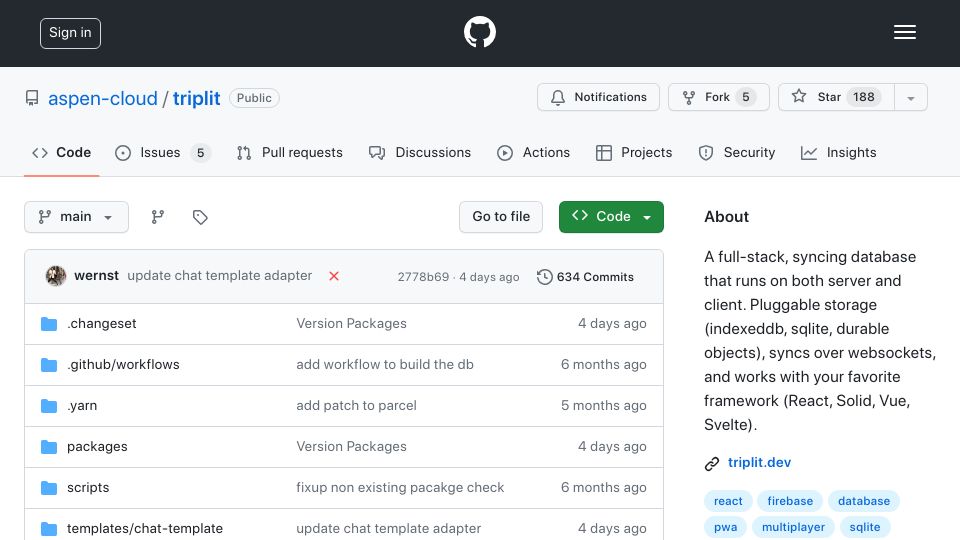The height and width of the screenshot is (540, 960).
Task: Click the packages folder icon
Action: [49, 447]
